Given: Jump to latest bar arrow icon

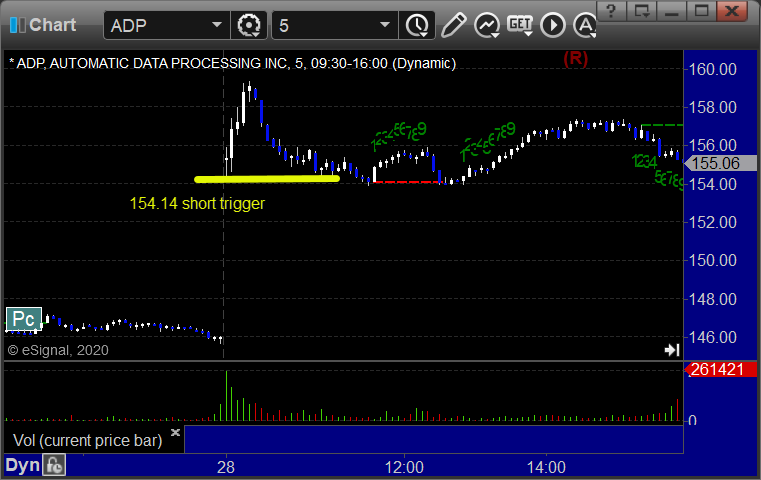Looking at the screenshot, I should click(x=672, y=349).
